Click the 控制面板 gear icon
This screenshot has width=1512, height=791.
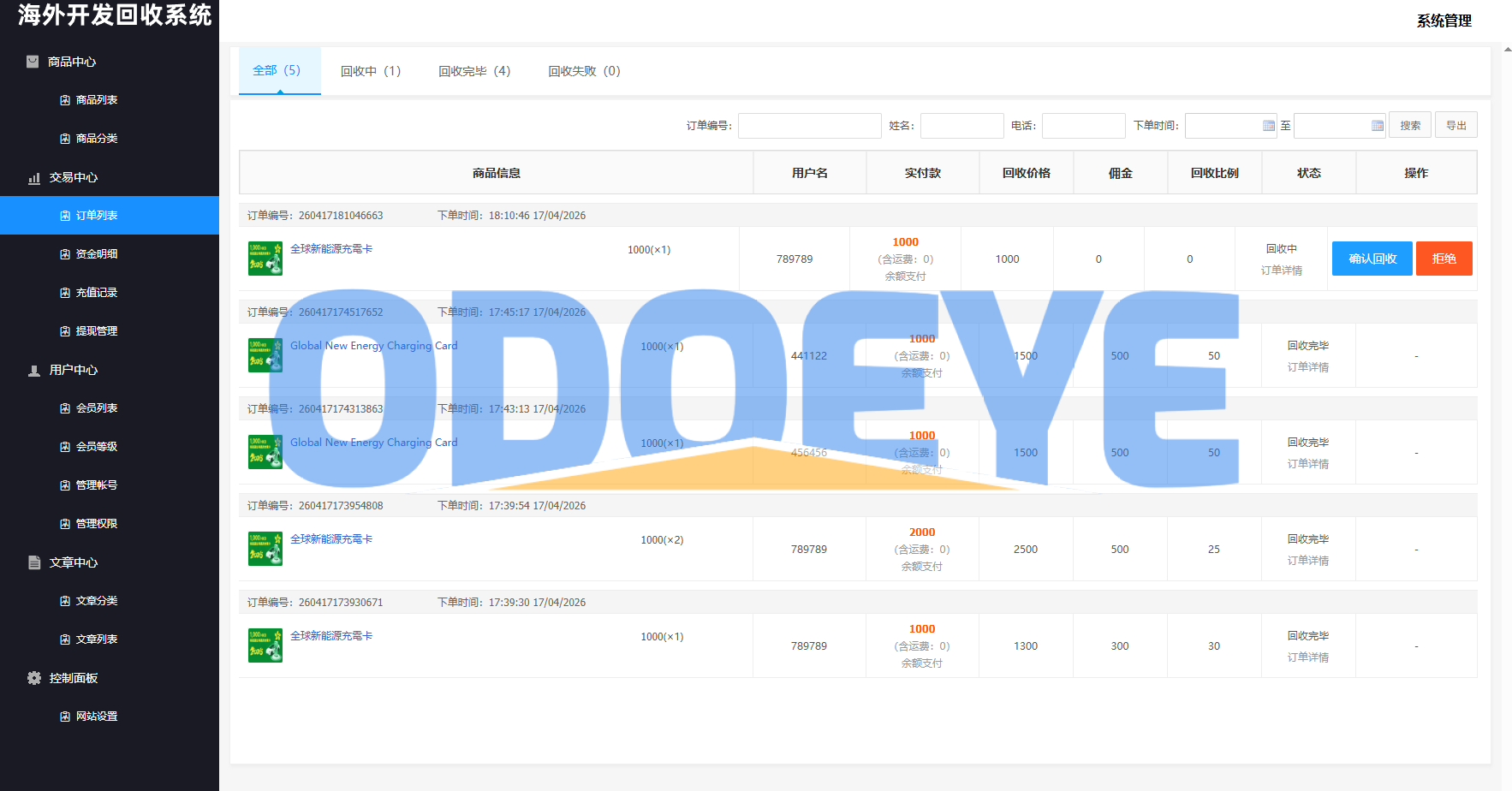coord(33,678)
